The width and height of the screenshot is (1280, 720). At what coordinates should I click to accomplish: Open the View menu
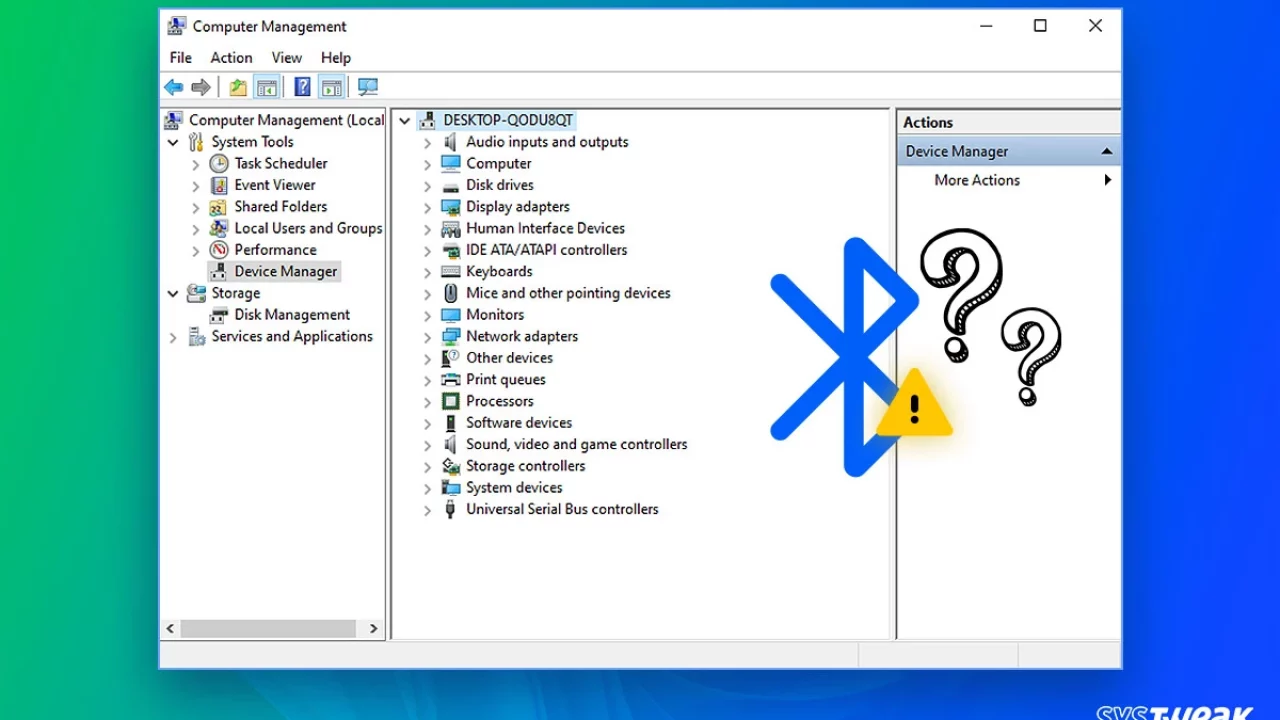click(286, 58)
